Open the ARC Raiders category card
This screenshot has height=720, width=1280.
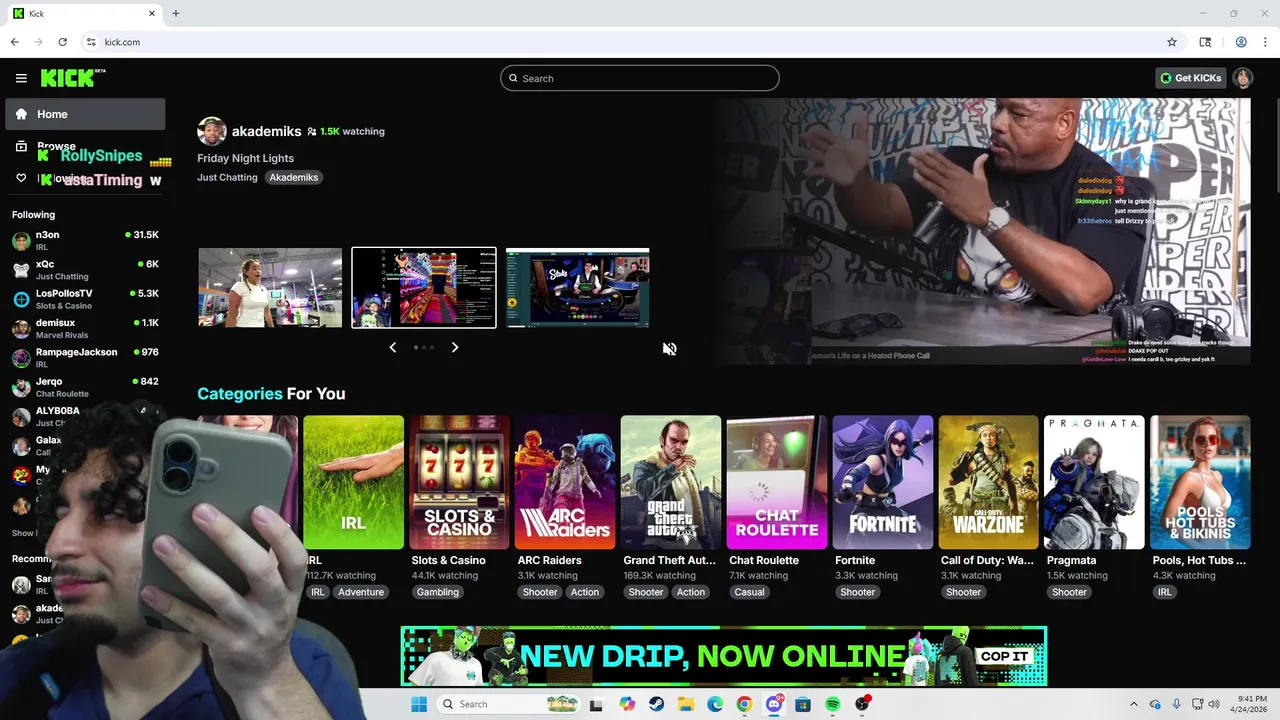pos(565,482)
